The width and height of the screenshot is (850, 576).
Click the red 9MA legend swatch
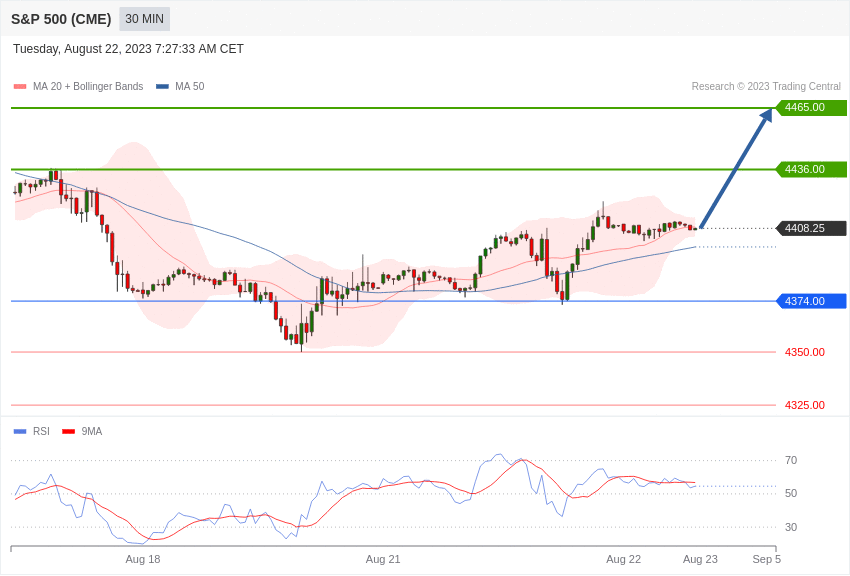[x=68, y=432]
